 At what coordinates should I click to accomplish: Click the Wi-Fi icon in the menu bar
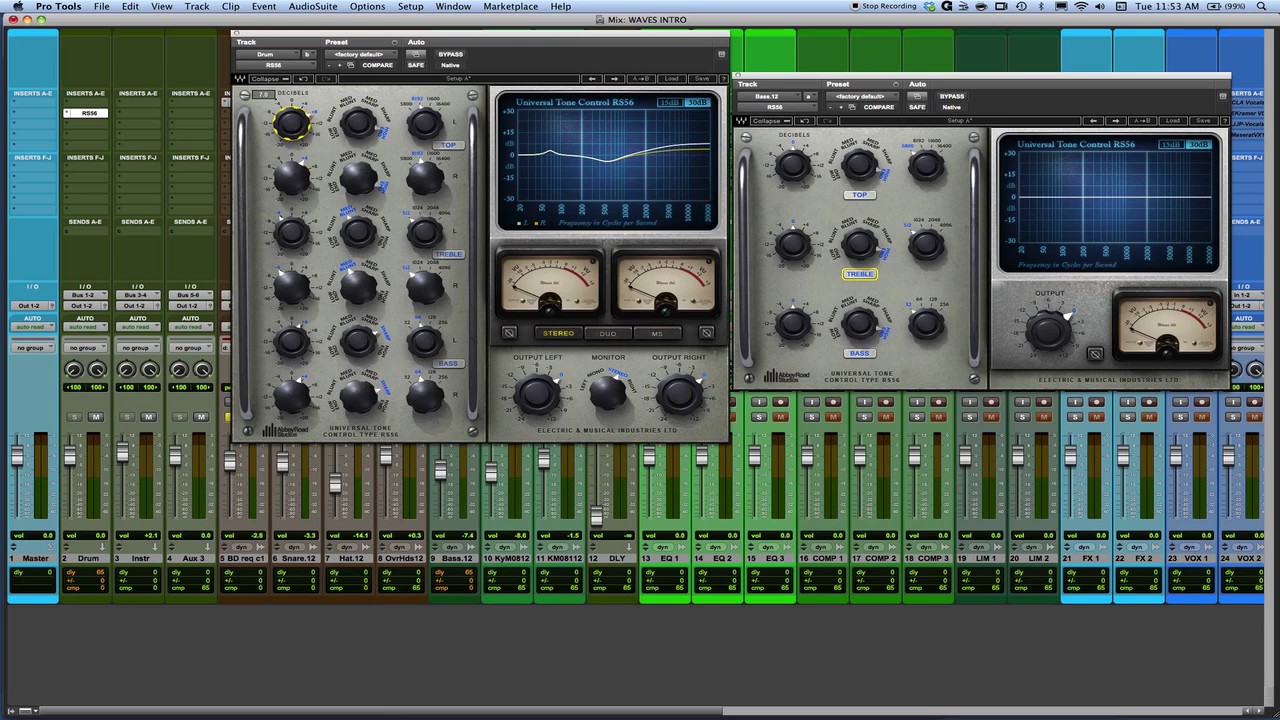tap(1080, 6)
